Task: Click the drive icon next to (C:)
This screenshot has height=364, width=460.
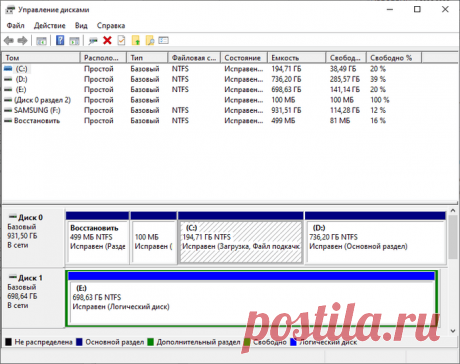Action: click(8, 69)
